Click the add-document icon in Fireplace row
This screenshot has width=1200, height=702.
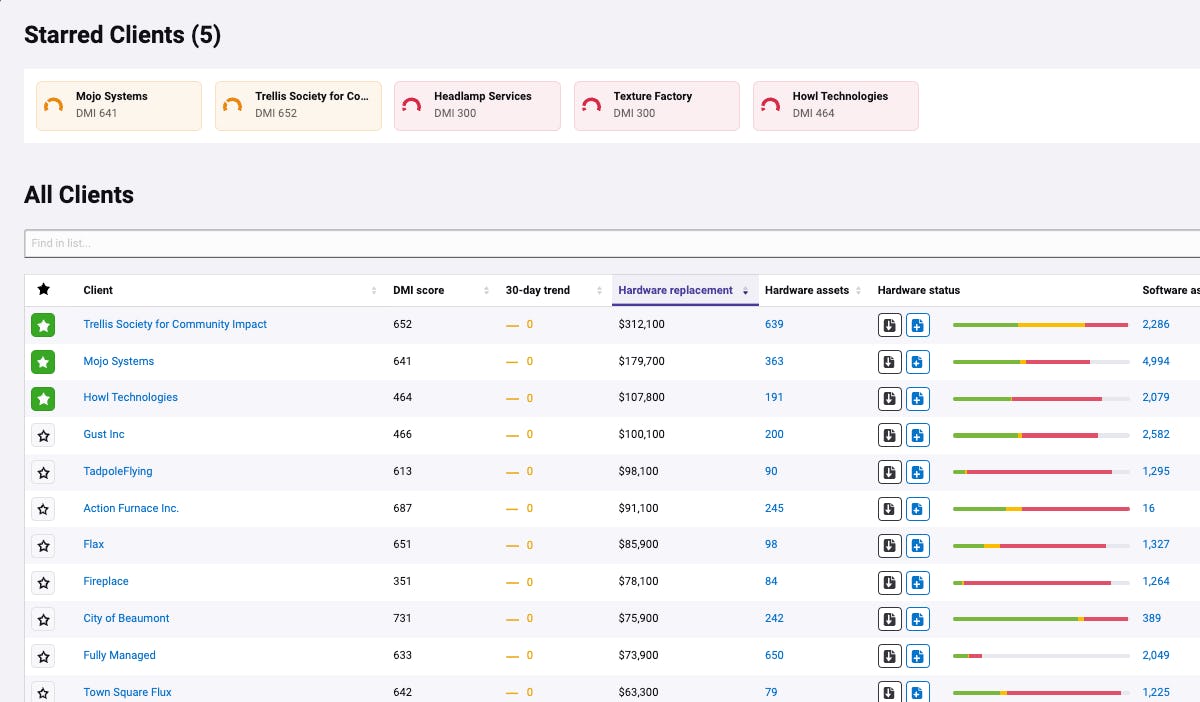[917, 582]
